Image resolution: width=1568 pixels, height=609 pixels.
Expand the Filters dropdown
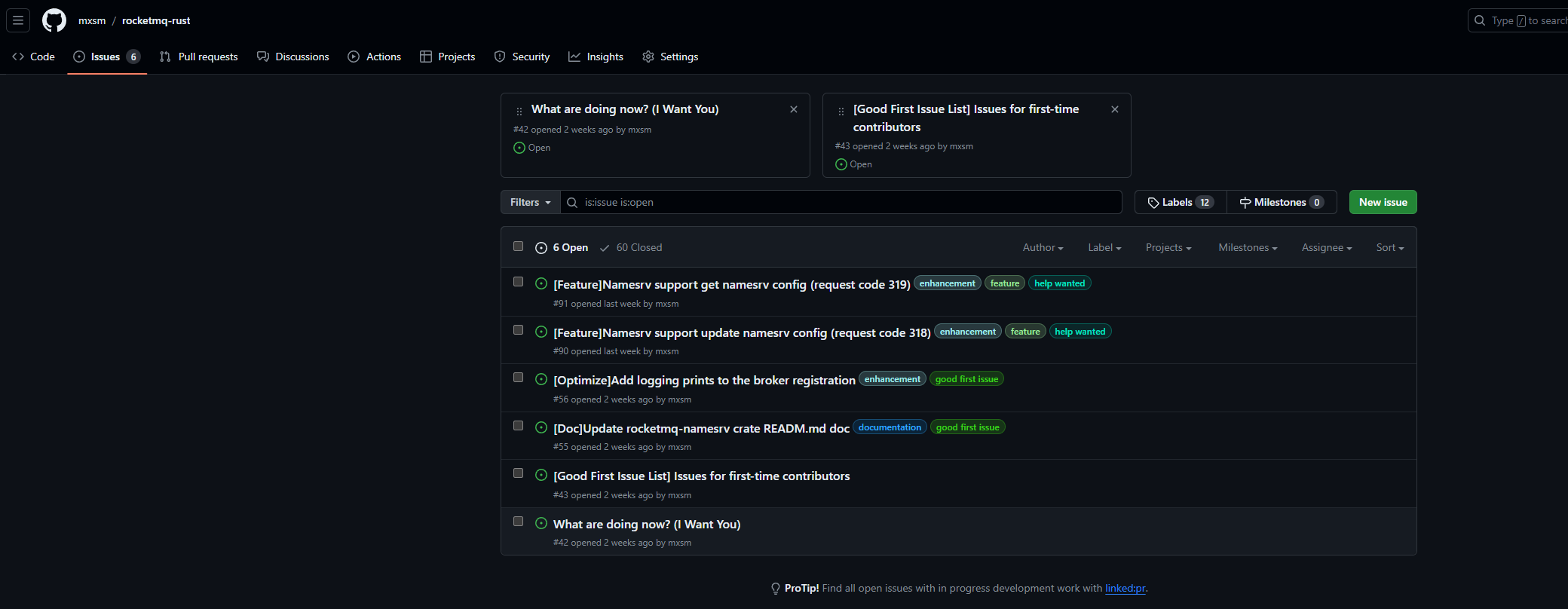[x=531, y=202]
